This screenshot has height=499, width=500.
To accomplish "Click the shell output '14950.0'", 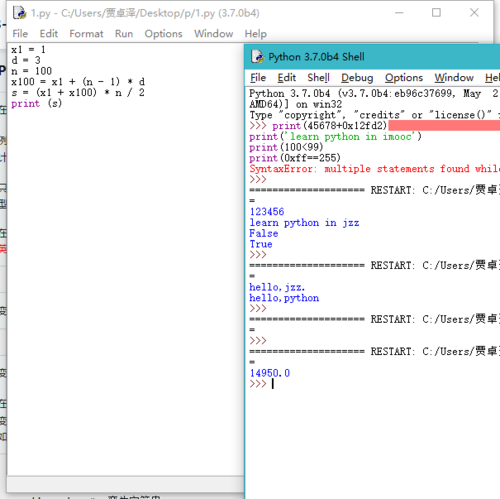I will pos(270,373).
